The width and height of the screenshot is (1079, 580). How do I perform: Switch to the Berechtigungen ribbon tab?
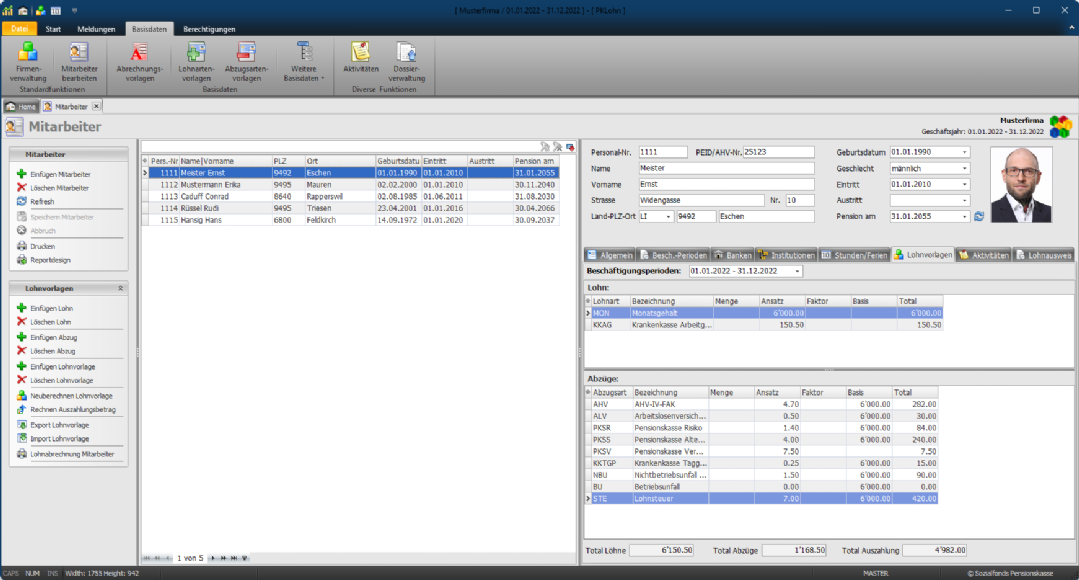click(x=207, y=29)
